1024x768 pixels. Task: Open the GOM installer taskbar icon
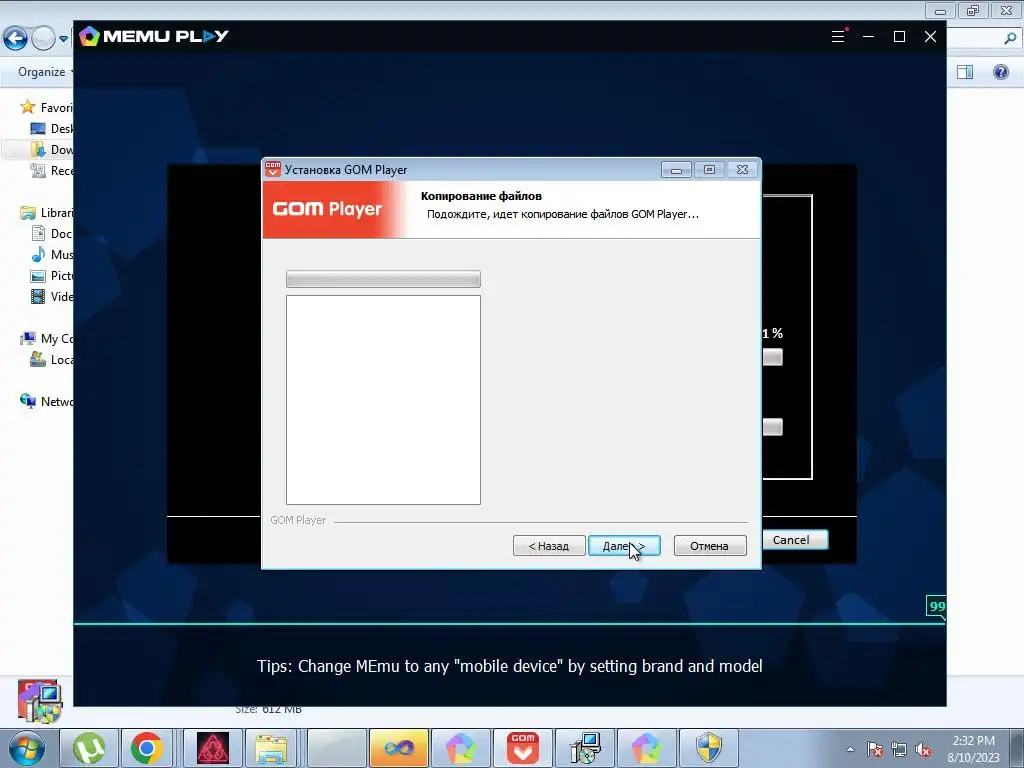(522, 748)
